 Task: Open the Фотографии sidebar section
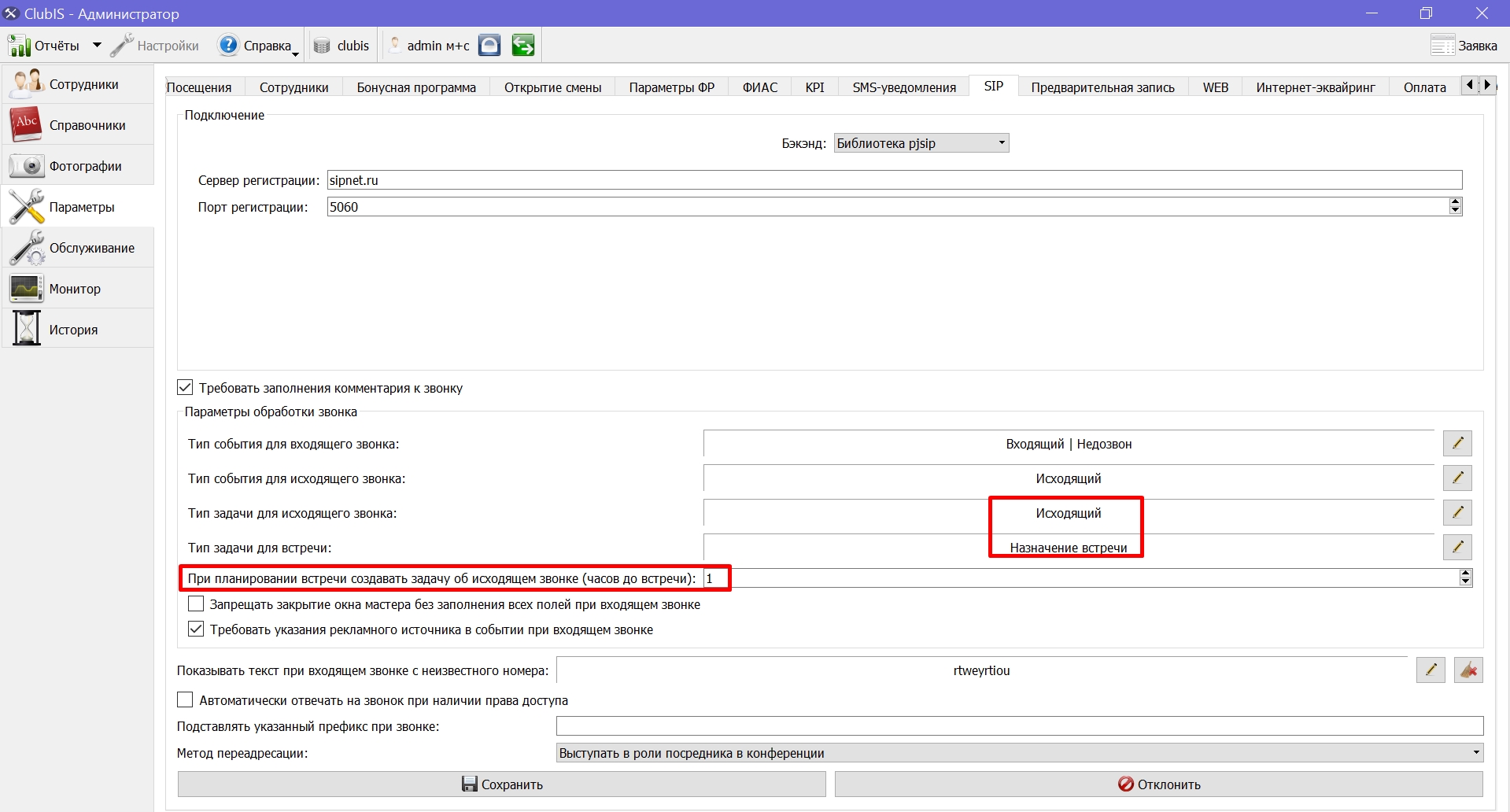click(77, 166)
